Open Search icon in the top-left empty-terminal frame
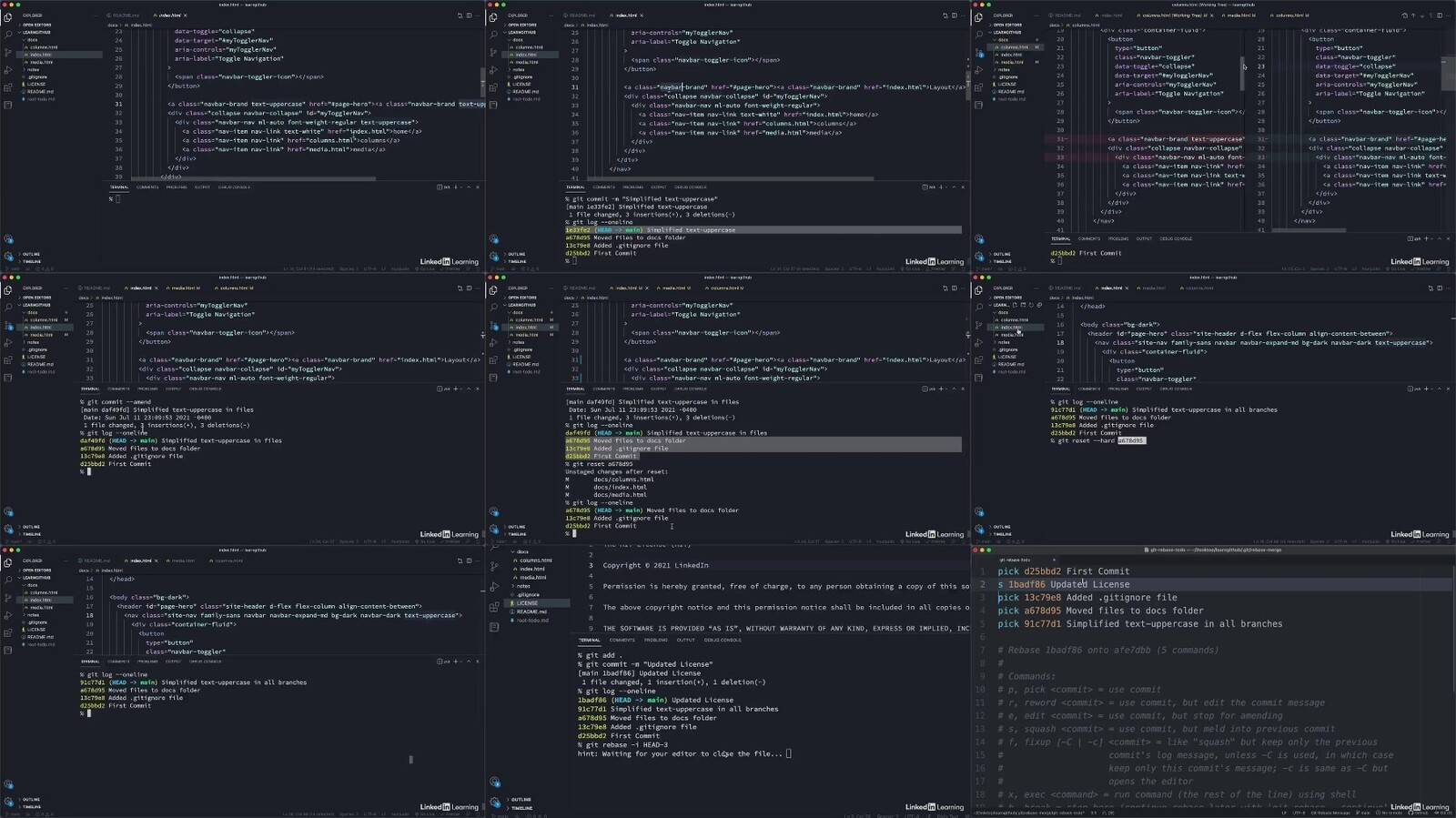This screenshot has width=1456, height=818. [8, 35]
